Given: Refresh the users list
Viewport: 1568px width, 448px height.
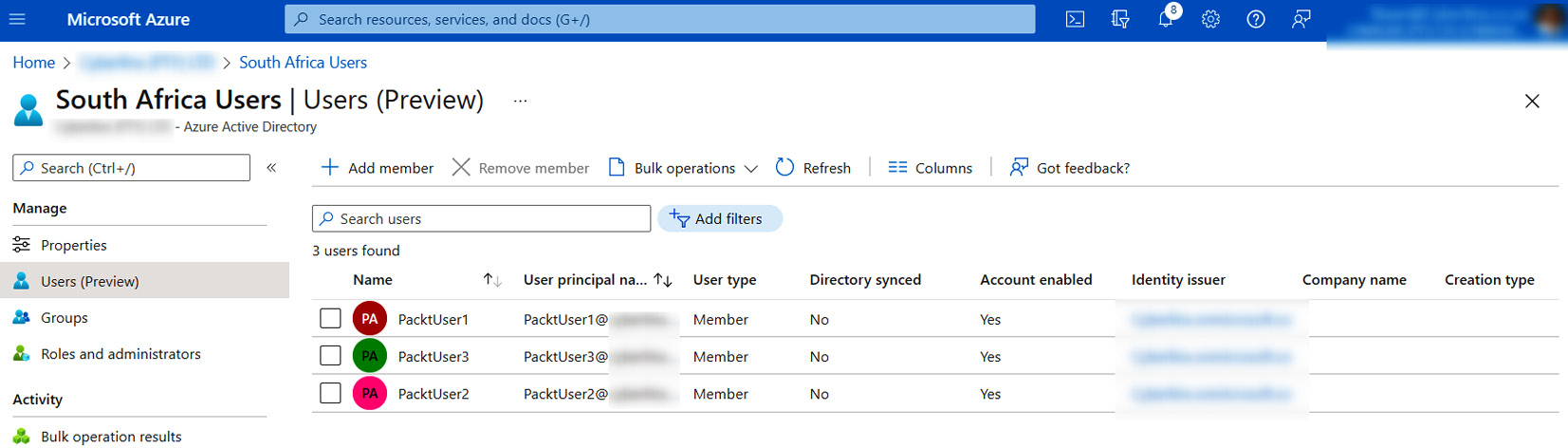Looking at the screenshot, I should pyautogui.click(x=814, y=168).
